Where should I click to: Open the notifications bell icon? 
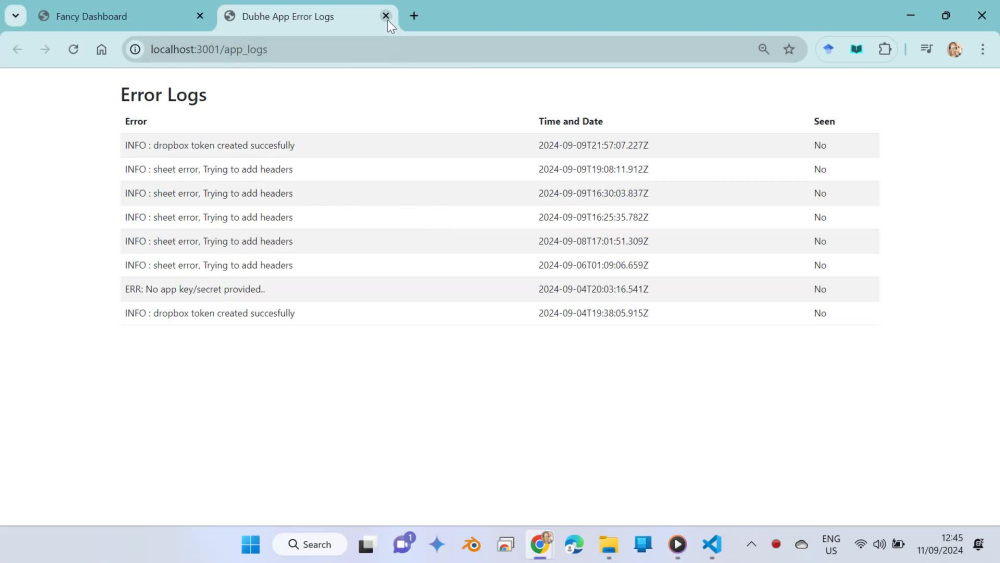click(x=978, y=545)
